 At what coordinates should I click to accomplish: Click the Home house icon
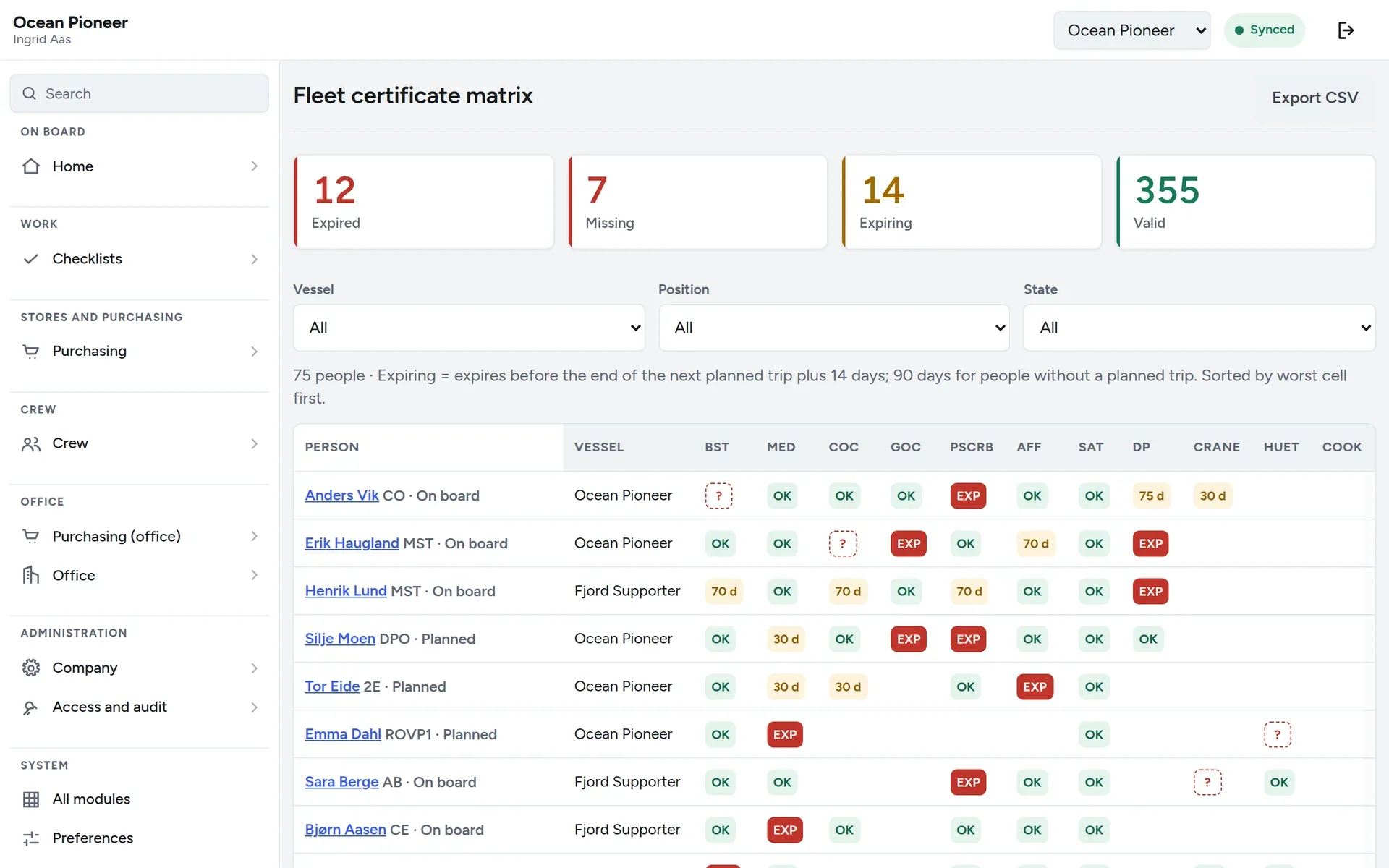(31, 166)
